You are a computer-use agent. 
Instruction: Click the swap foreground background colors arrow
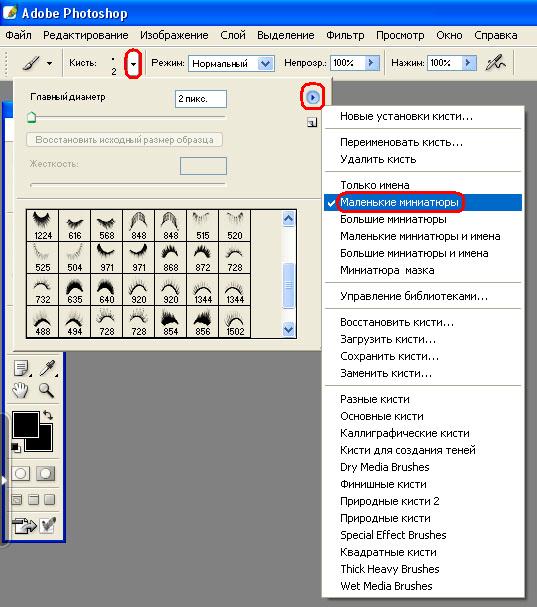coord(48,415)
